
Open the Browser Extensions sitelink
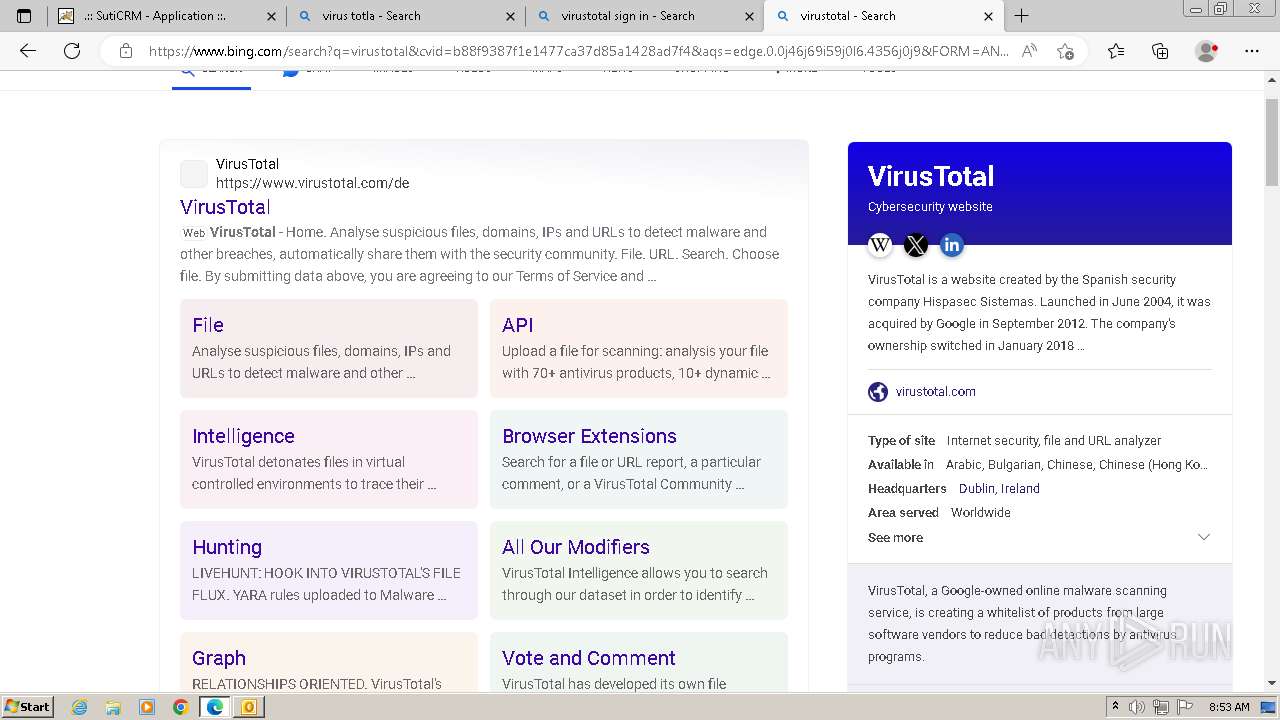tap(589, 436)
